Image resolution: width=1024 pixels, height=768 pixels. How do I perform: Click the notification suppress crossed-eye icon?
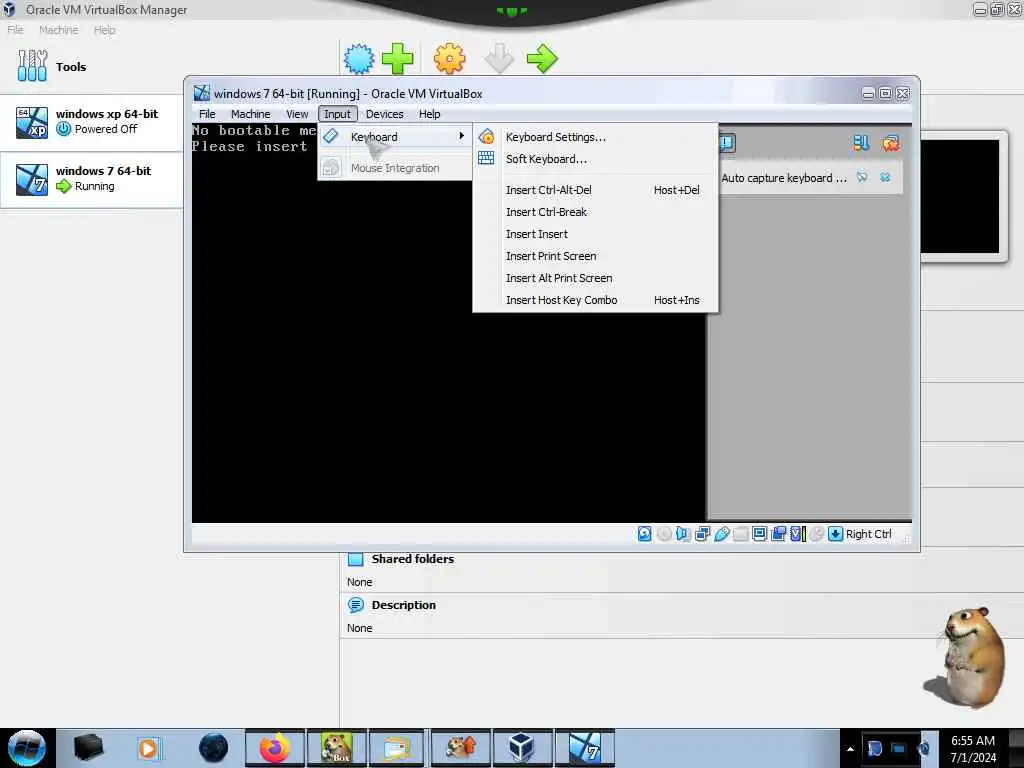(x=862, y=177)
